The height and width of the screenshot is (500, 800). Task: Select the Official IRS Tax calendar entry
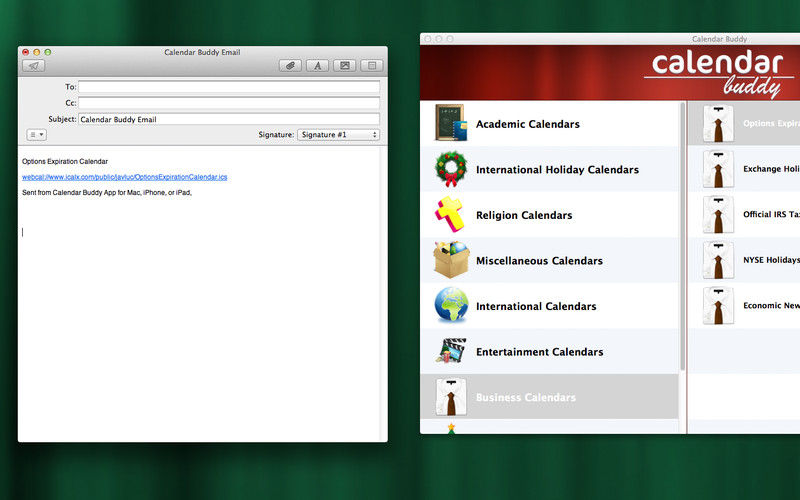click(x=744, y=214)
